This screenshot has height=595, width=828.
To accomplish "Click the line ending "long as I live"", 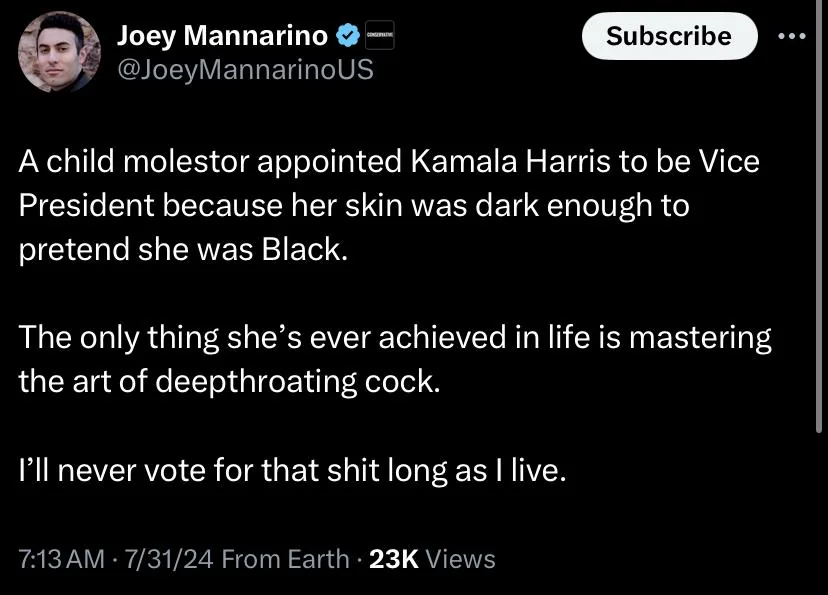I will tap(292, 469).
